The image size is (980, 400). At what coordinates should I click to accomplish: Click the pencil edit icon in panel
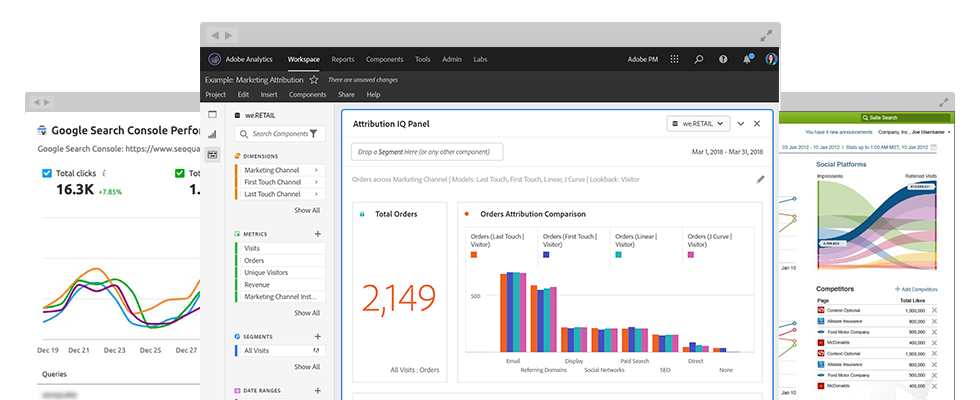click(x=760, y=179)
